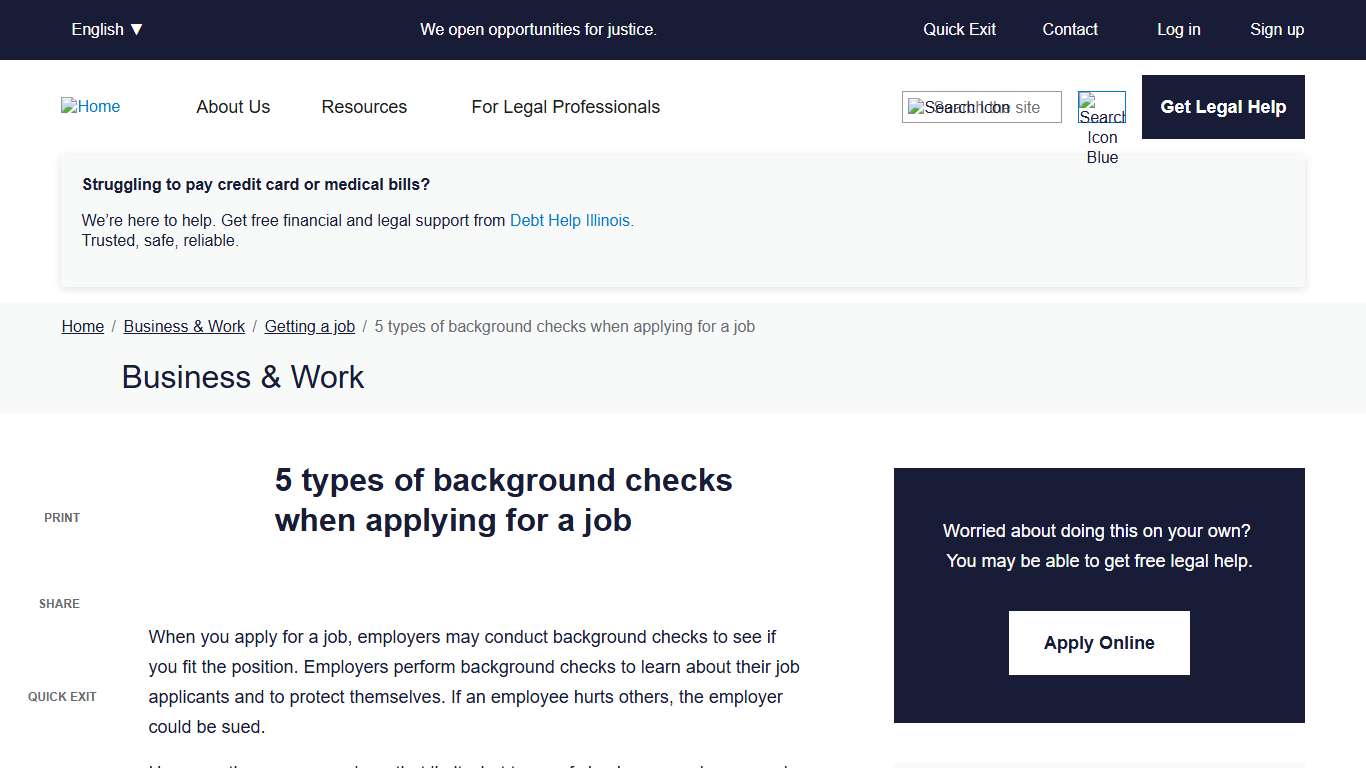Click Log in at the top right
The image size is (1366, 768).
click(x=1178, y=29)
